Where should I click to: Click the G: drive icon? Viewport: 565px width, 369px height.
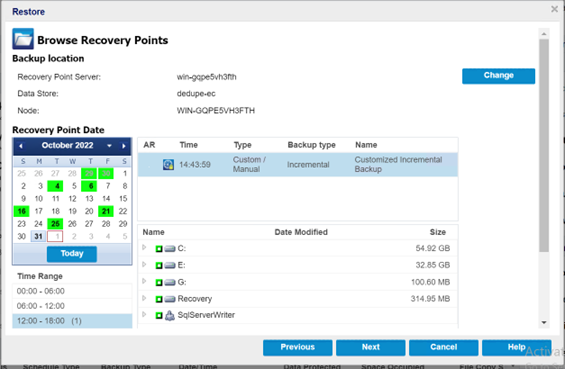pyautogui.click(x=170, y=282)
